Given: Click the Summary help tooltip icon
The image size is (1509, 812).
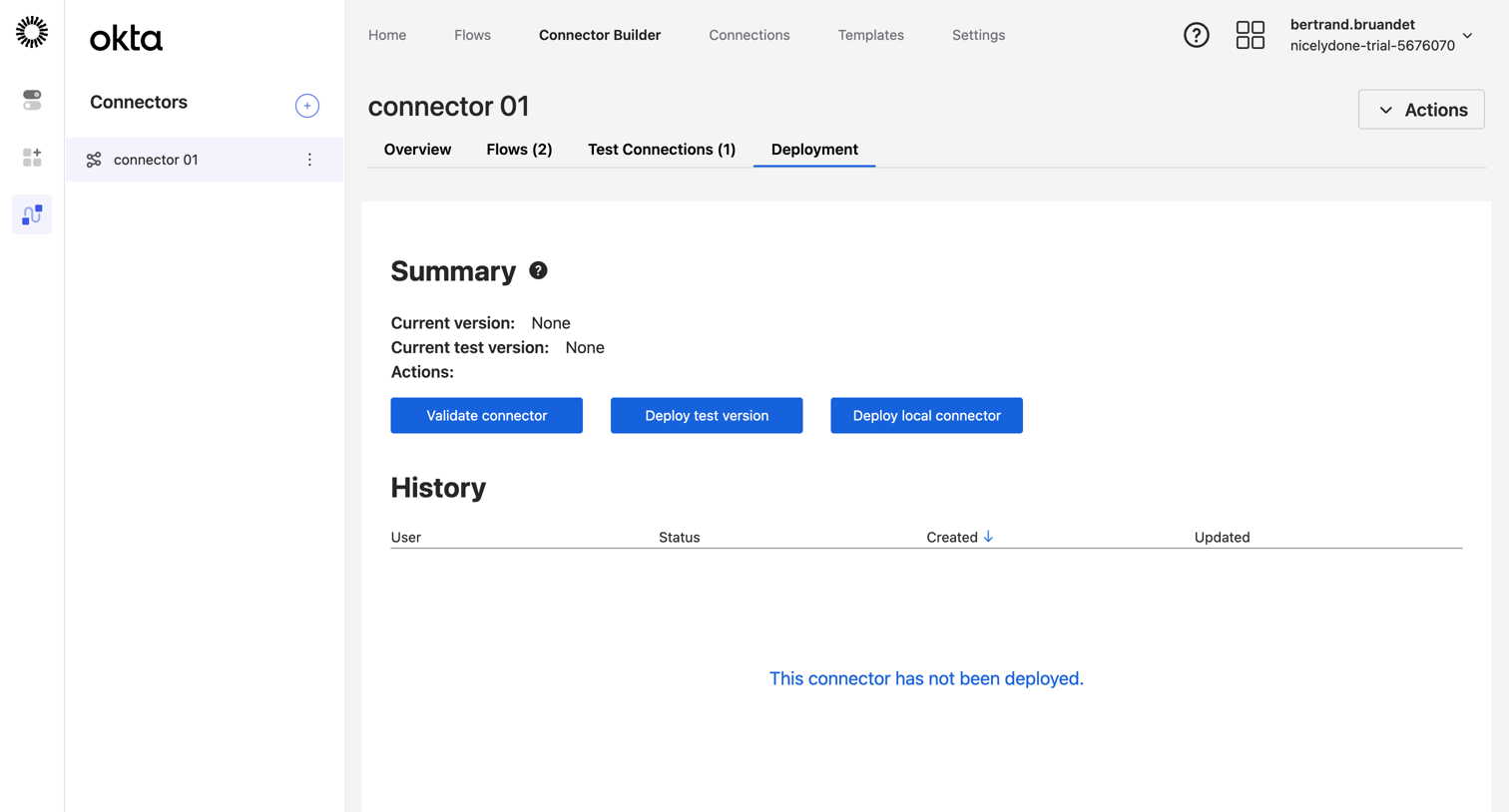Looking at the screenshot, I should coord(538,270).
